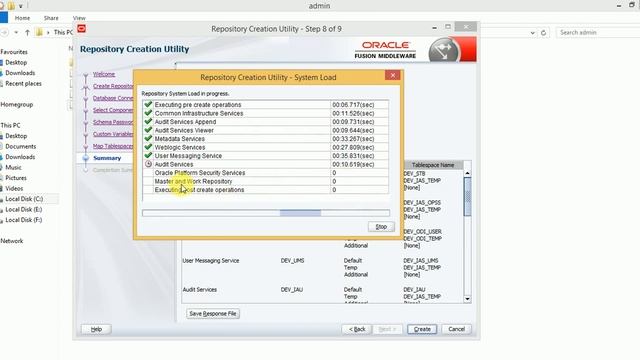Screen dimensions: 640x360
Task: Close the System Load dialog
Action: [392, 76]
